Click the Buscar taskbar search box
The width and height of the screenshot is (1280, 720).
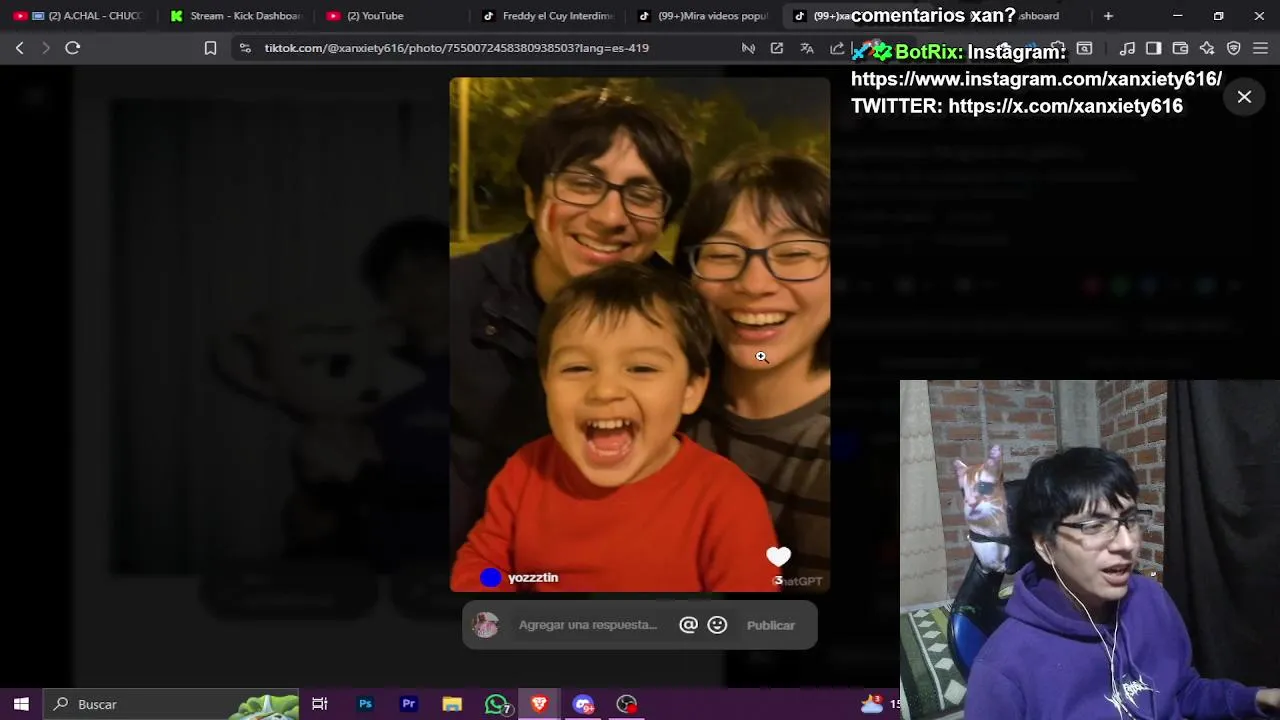[x=170, y=704]
